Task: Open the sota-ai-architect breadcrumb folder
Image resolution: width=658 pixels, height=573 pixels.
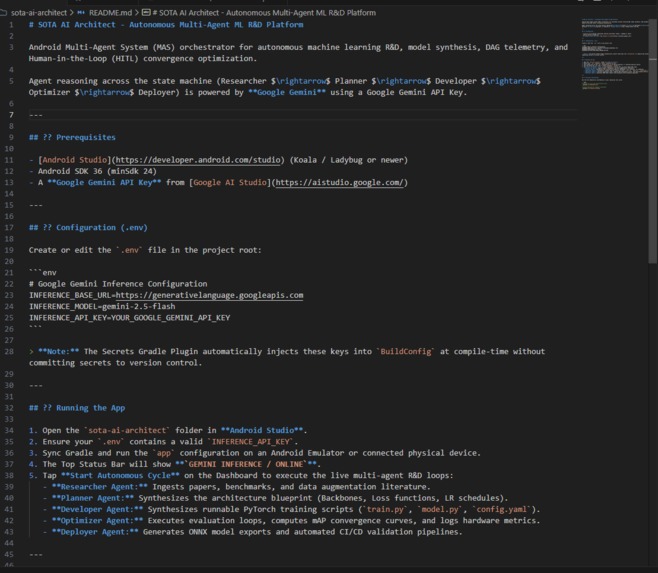Action: (x=39, y=13)
